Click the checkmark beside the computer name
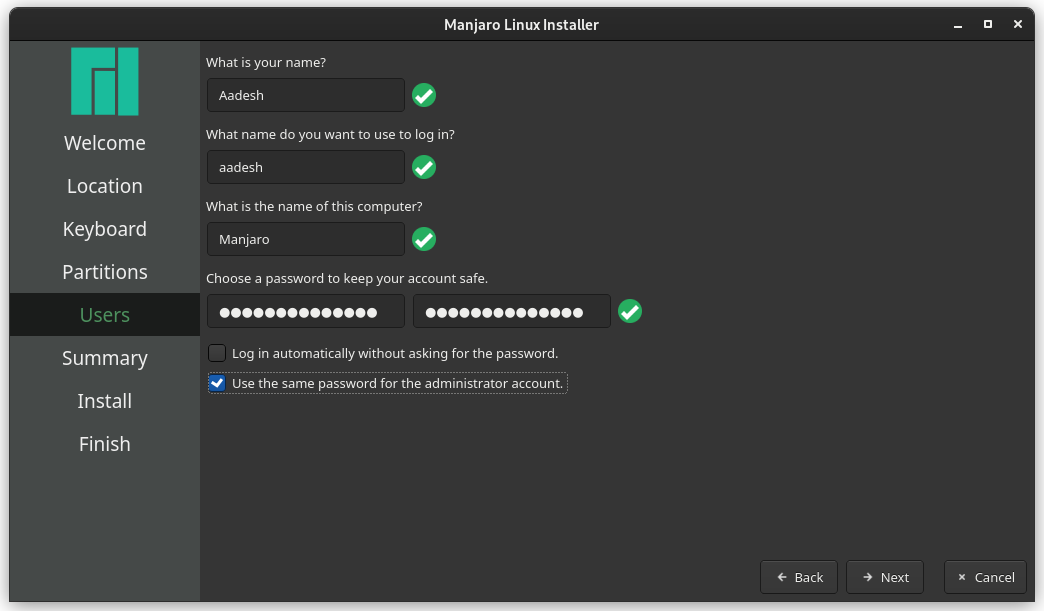 (x=423, y=239)
